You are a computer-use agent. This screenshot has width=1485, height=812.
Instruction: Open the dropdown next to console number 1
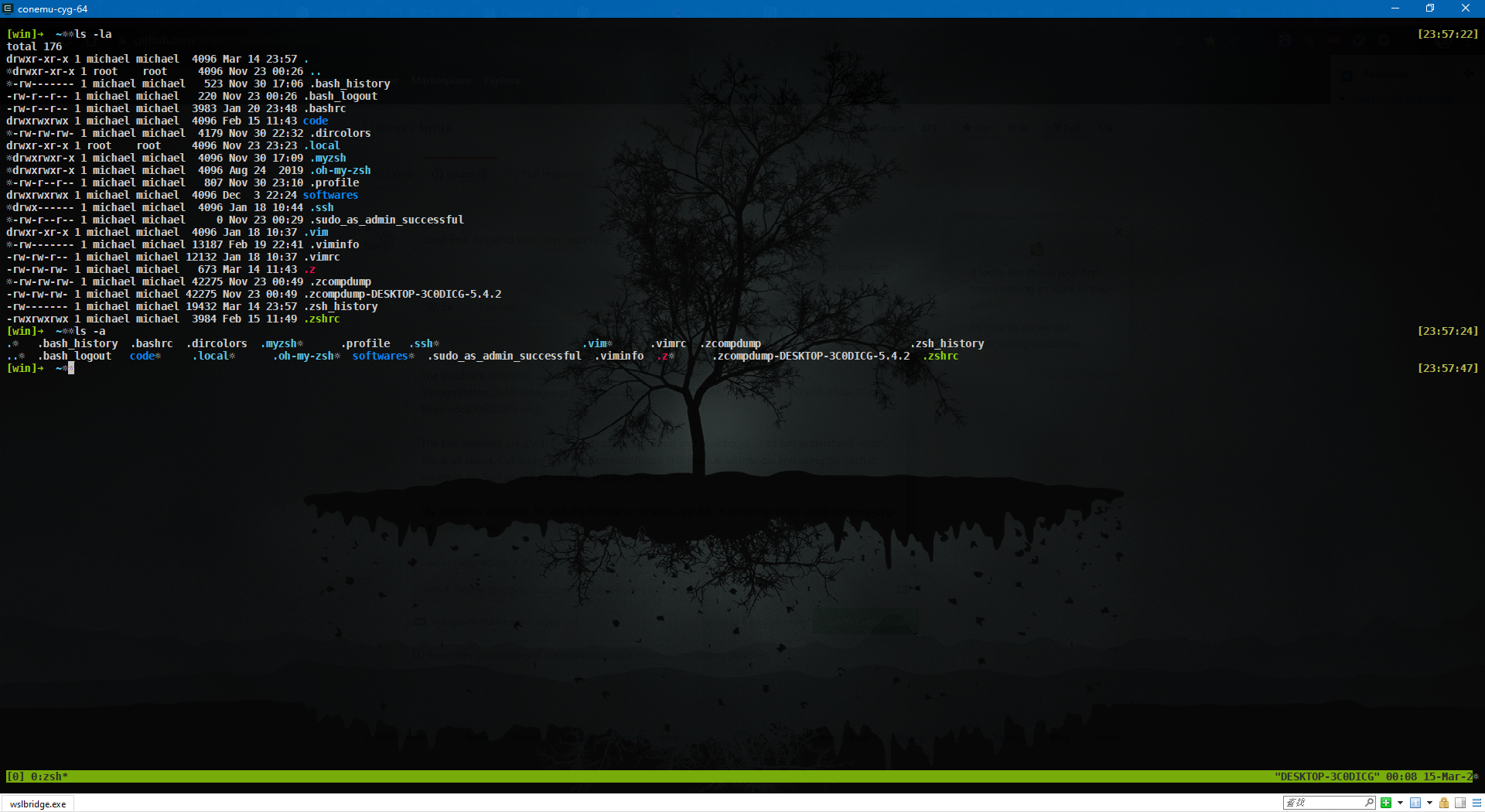[x=1429, y=803]
